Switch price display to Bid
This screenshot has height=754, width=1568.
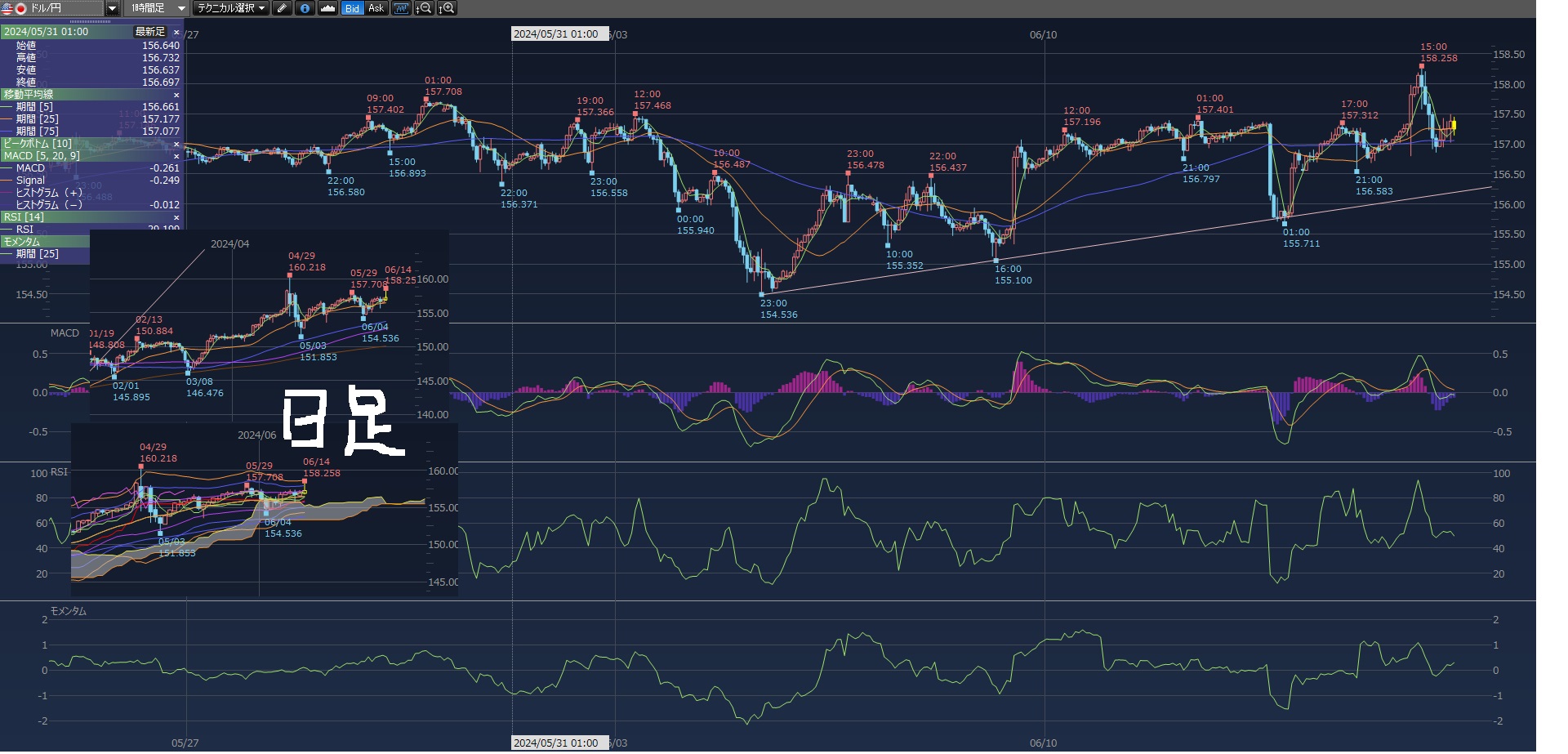352,8
